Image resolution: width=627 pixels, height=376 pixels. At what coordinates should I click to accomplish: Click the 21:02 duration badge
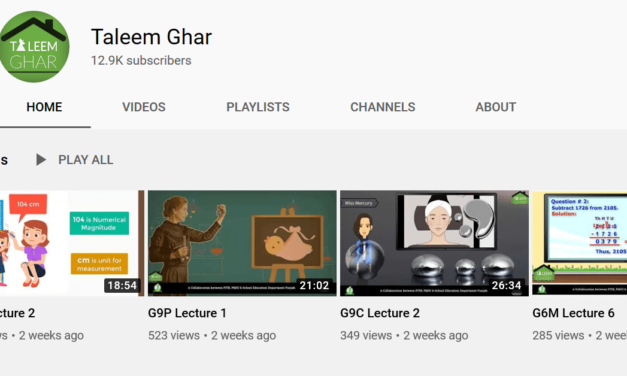click(x=314, y=286)
